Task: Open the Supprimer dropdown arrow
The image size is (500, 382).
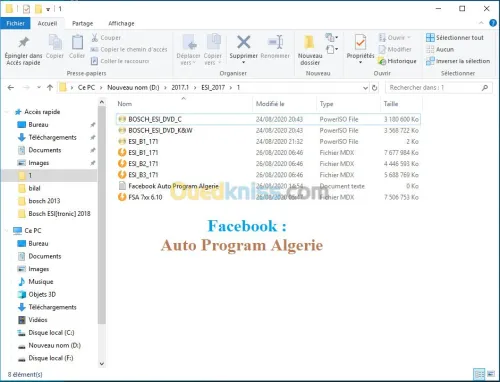Action: point(244,63)
